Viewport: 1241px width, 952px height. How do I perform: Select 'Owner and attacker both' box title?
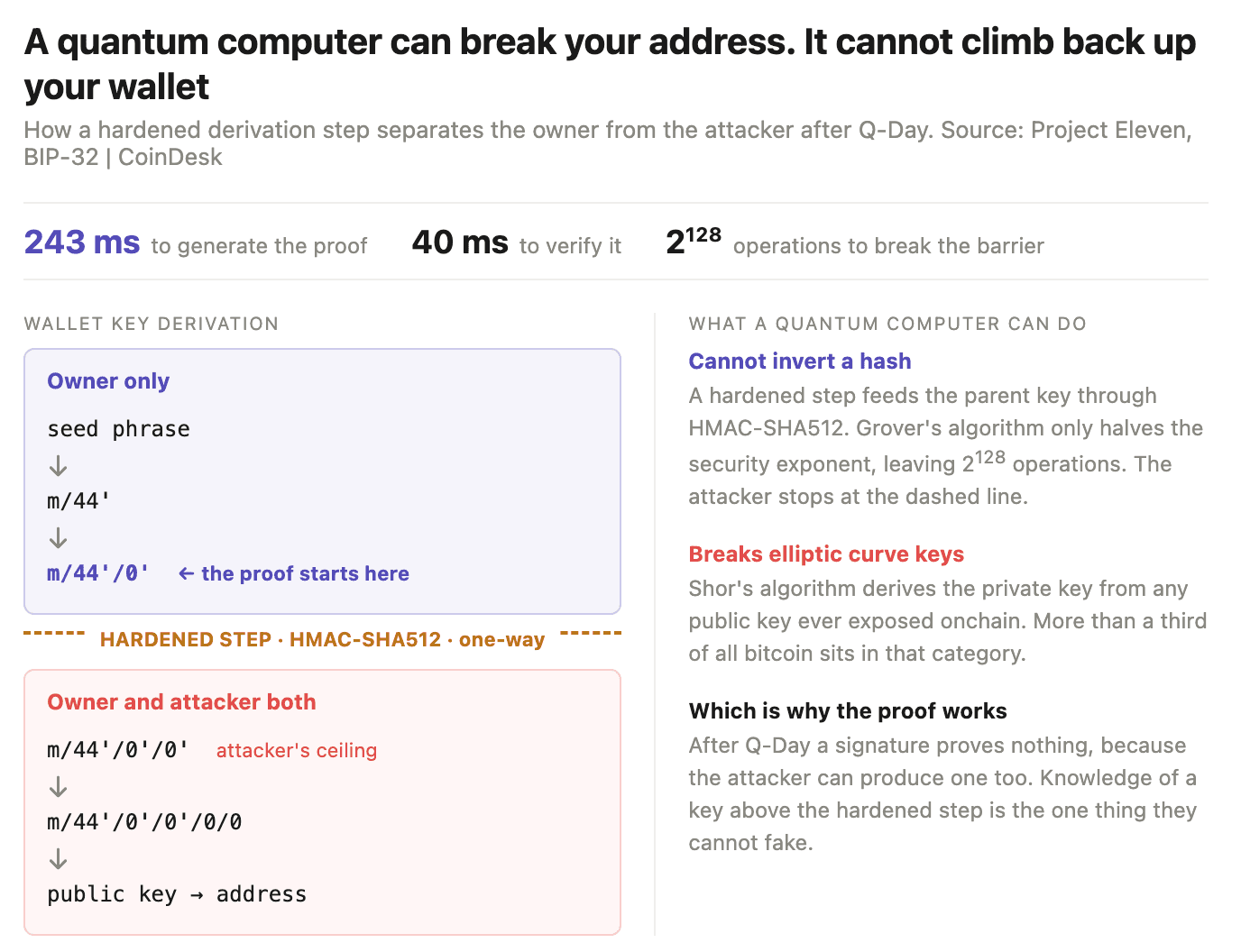181,701
